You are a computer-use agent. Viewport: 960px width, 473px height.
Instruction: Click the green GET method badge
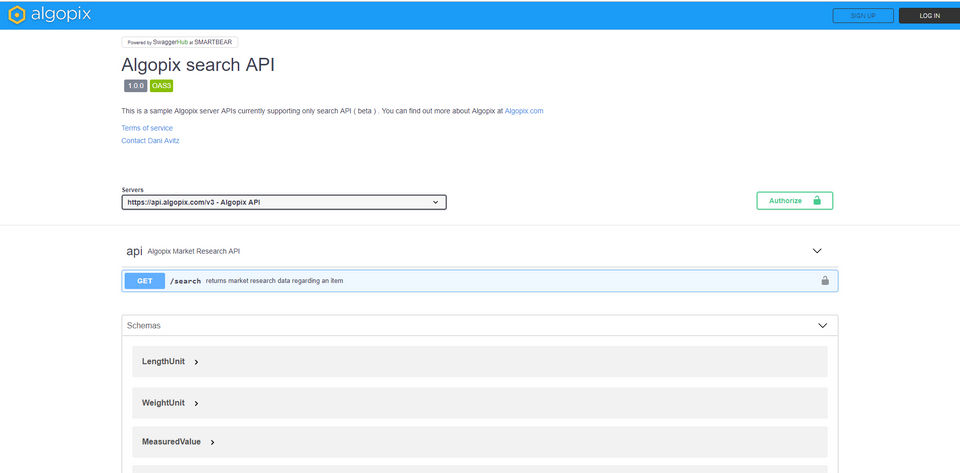click(144, 281)
